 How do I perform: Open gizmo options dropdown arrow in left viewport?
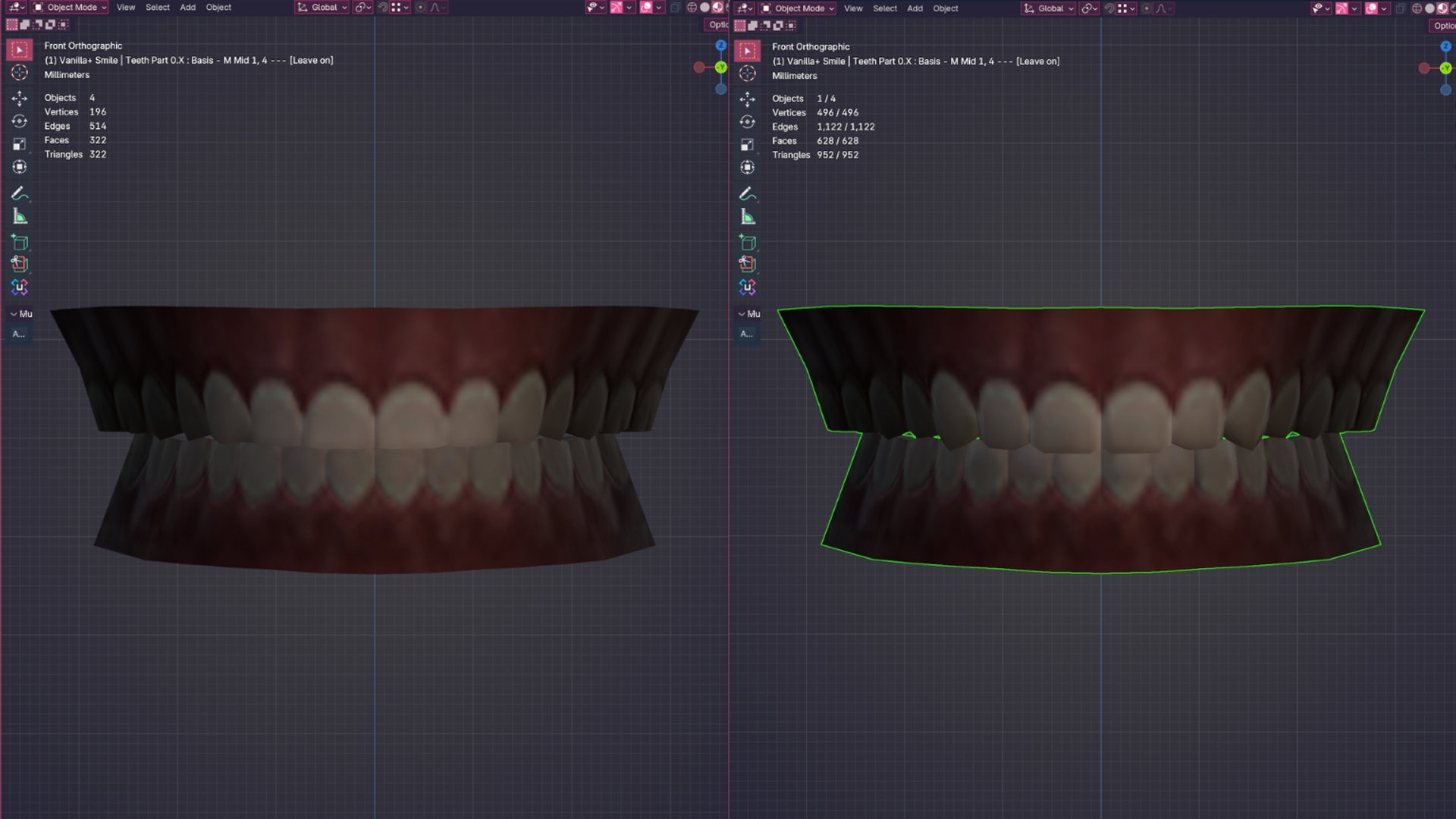[x=629, y=8]
